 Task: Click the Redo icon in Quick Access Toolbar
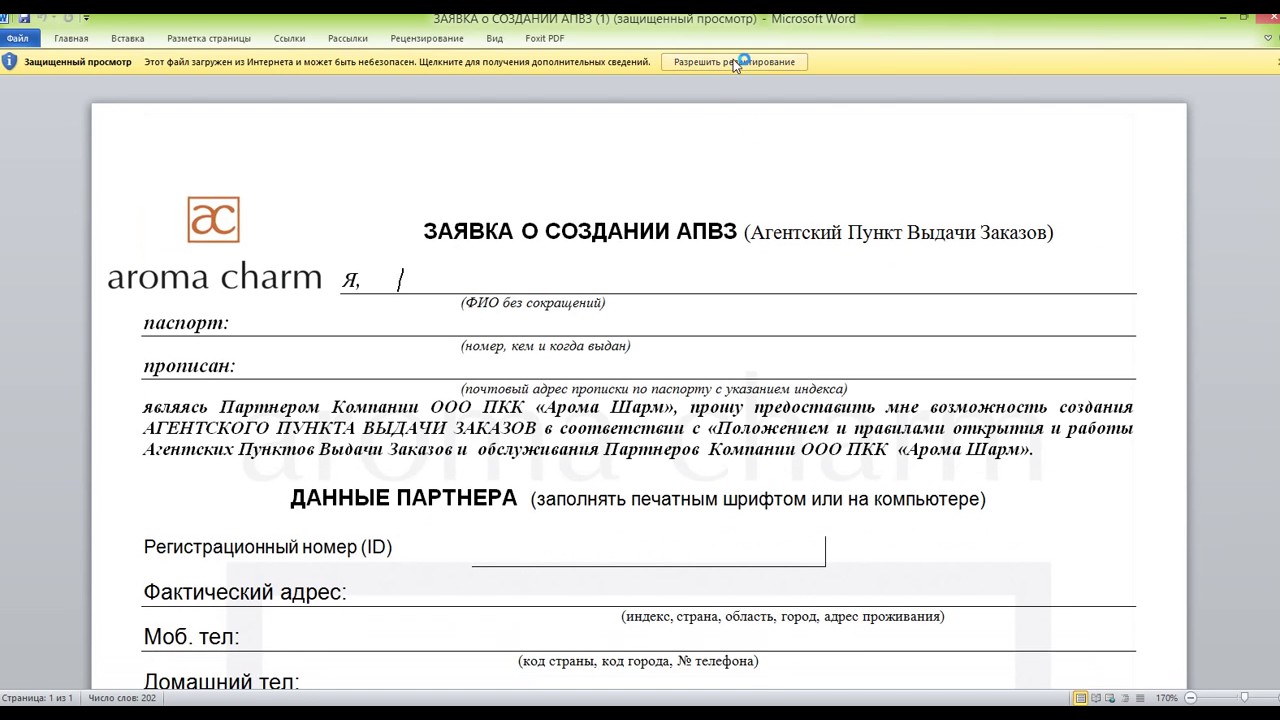tap(68, 18)
